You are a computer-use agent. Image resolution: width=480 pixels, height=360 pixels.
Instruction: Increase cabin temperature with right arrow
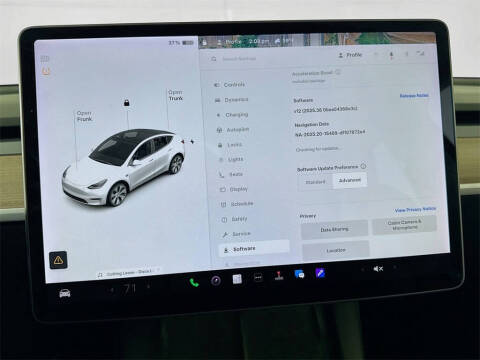pos(149,286)
